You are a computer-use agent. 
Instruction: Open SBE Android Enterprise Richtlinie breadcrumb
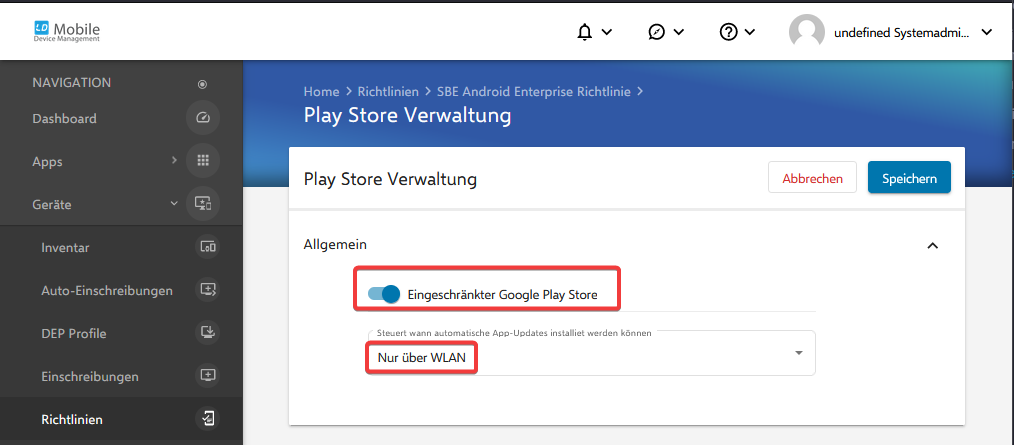click(534, 91)
